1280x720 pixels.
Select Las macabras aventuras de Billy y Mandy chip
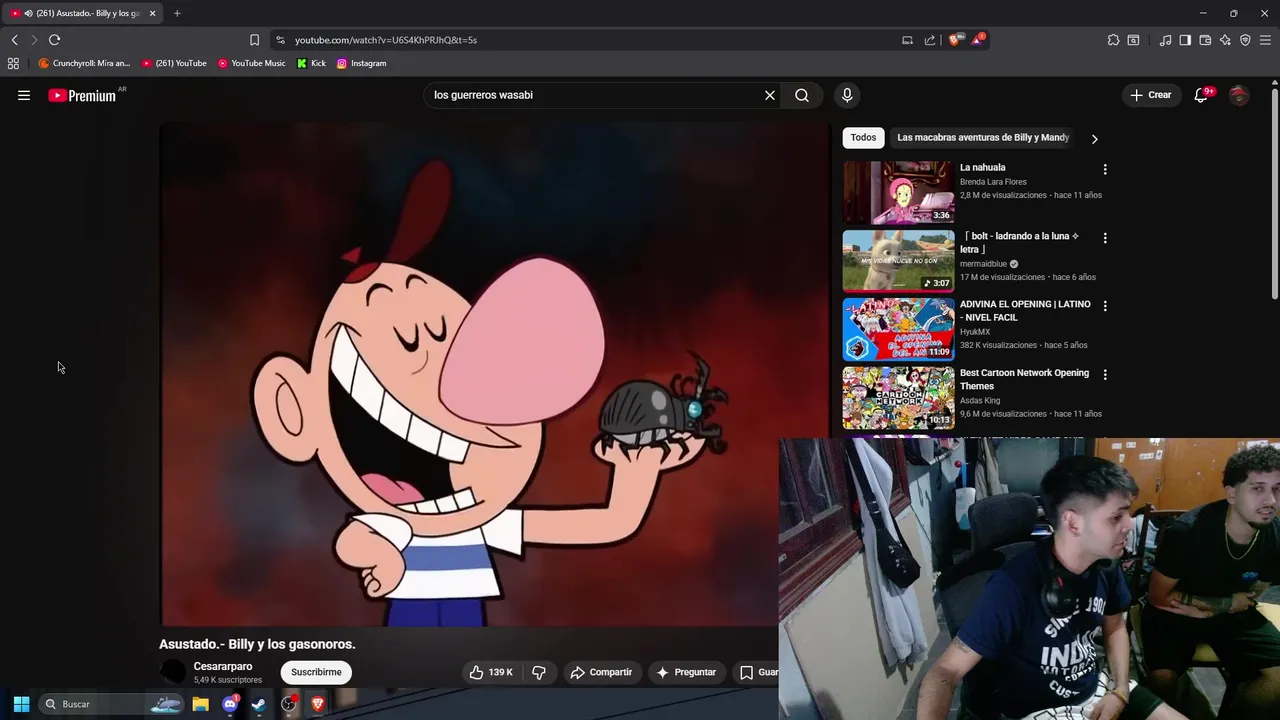pos(983,137)
